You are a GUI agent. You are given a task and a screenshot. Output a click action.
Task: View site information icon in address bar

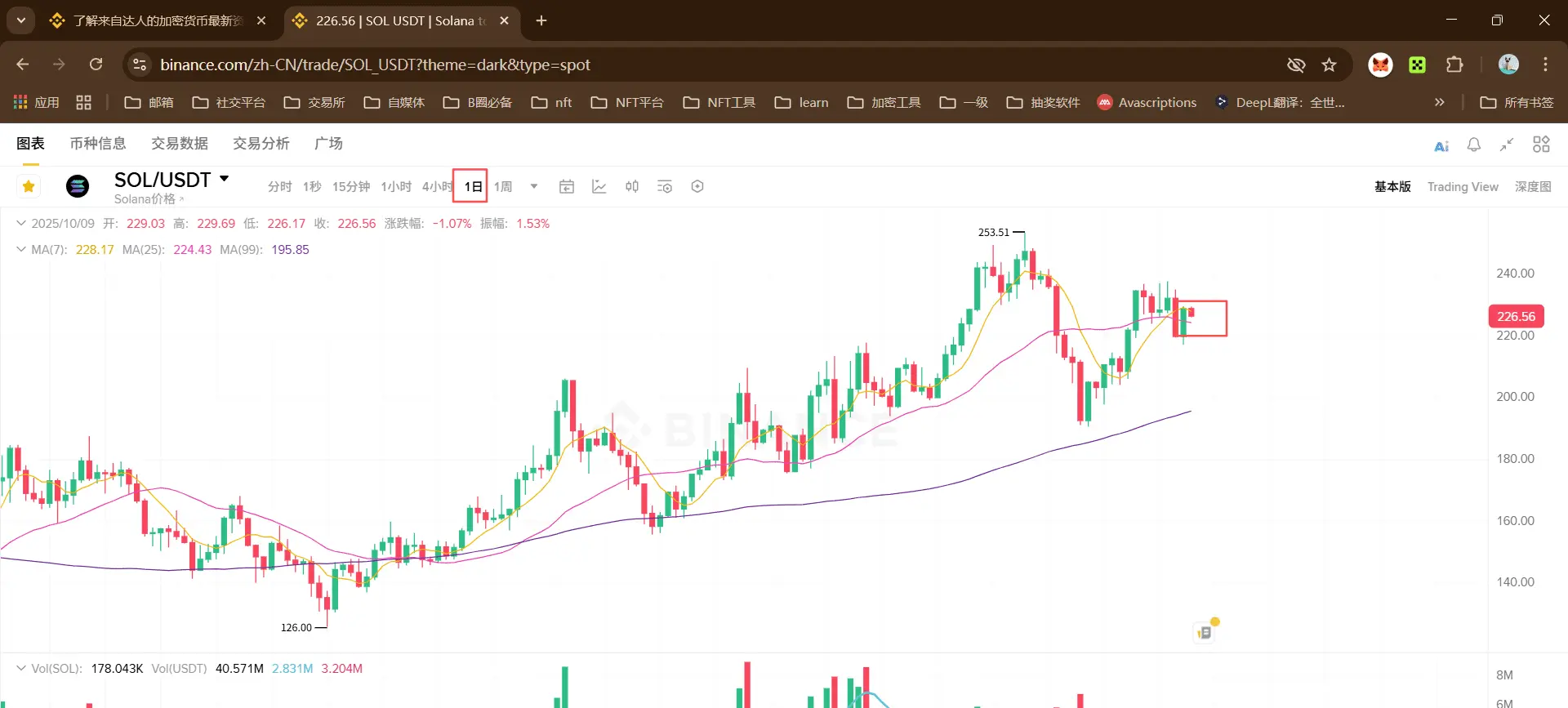pos(140,65)
